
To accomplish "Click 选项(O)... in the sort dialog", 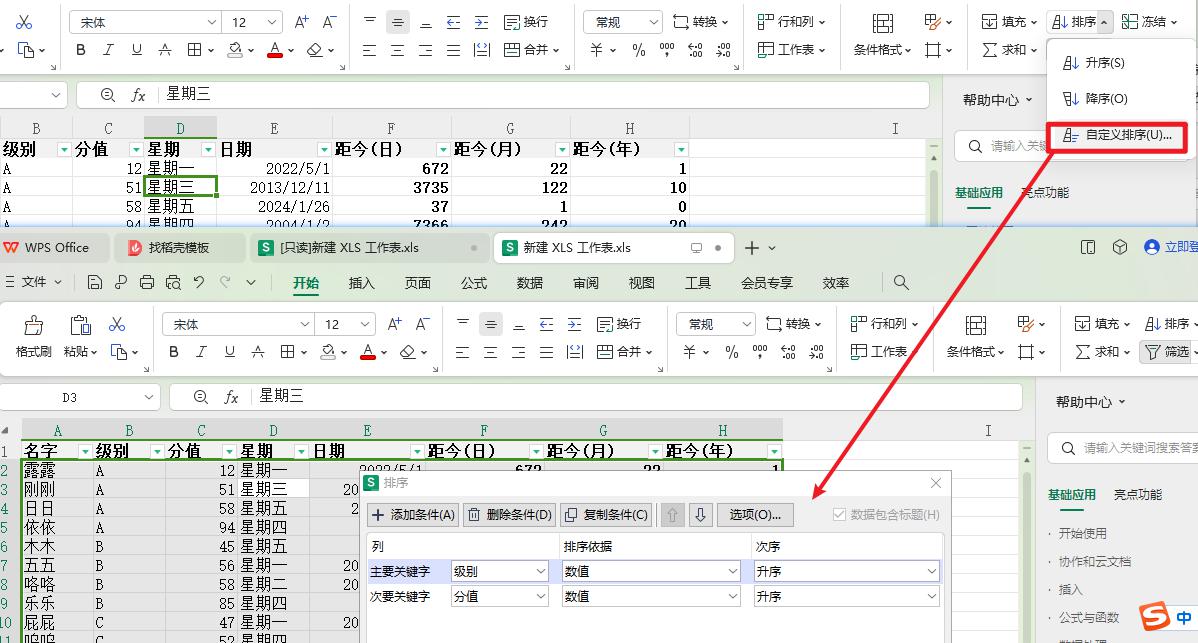I will [755, 515].
